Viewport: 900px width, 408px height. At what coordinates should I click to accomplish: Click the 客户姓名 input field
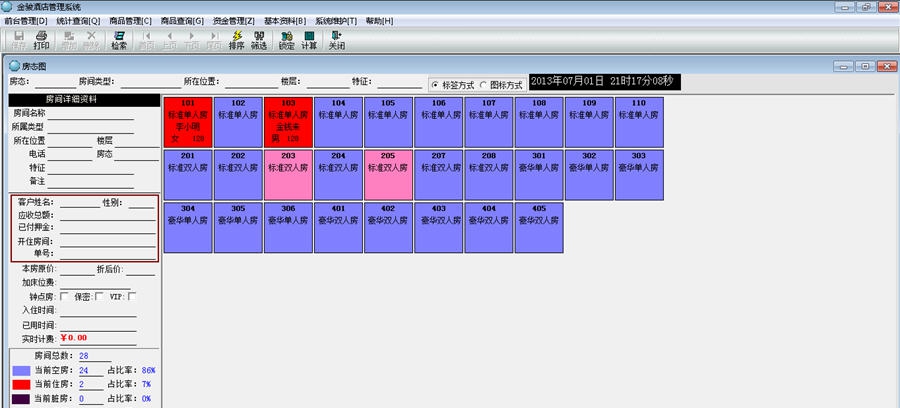click(x=79, y=202)
